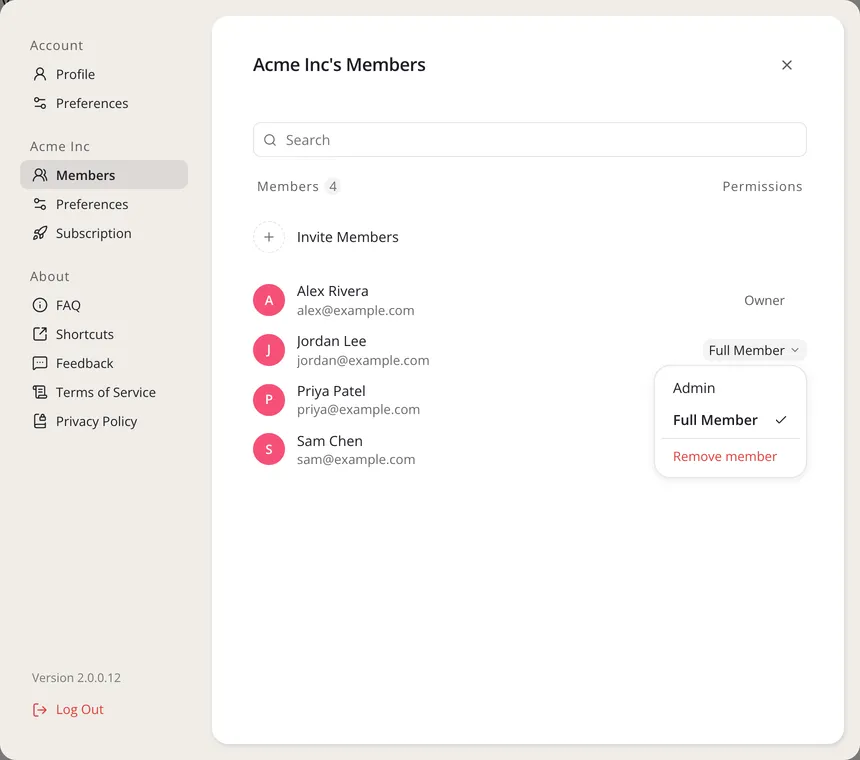This screenshot has width=860, height=760.
Task: Click the members count badge 4
Action: tap(332, 186)
